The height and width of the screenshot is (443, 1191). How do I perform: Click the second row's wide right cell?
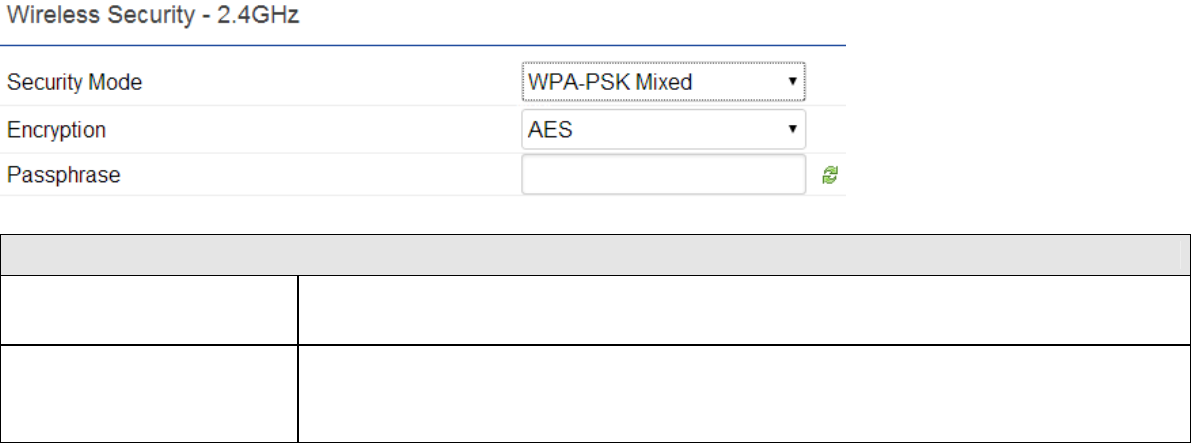[744, 394]
